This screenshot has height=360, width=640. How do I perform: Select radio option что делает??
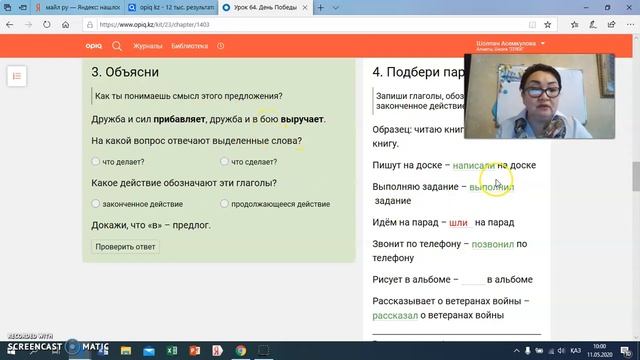click(96, 161)
